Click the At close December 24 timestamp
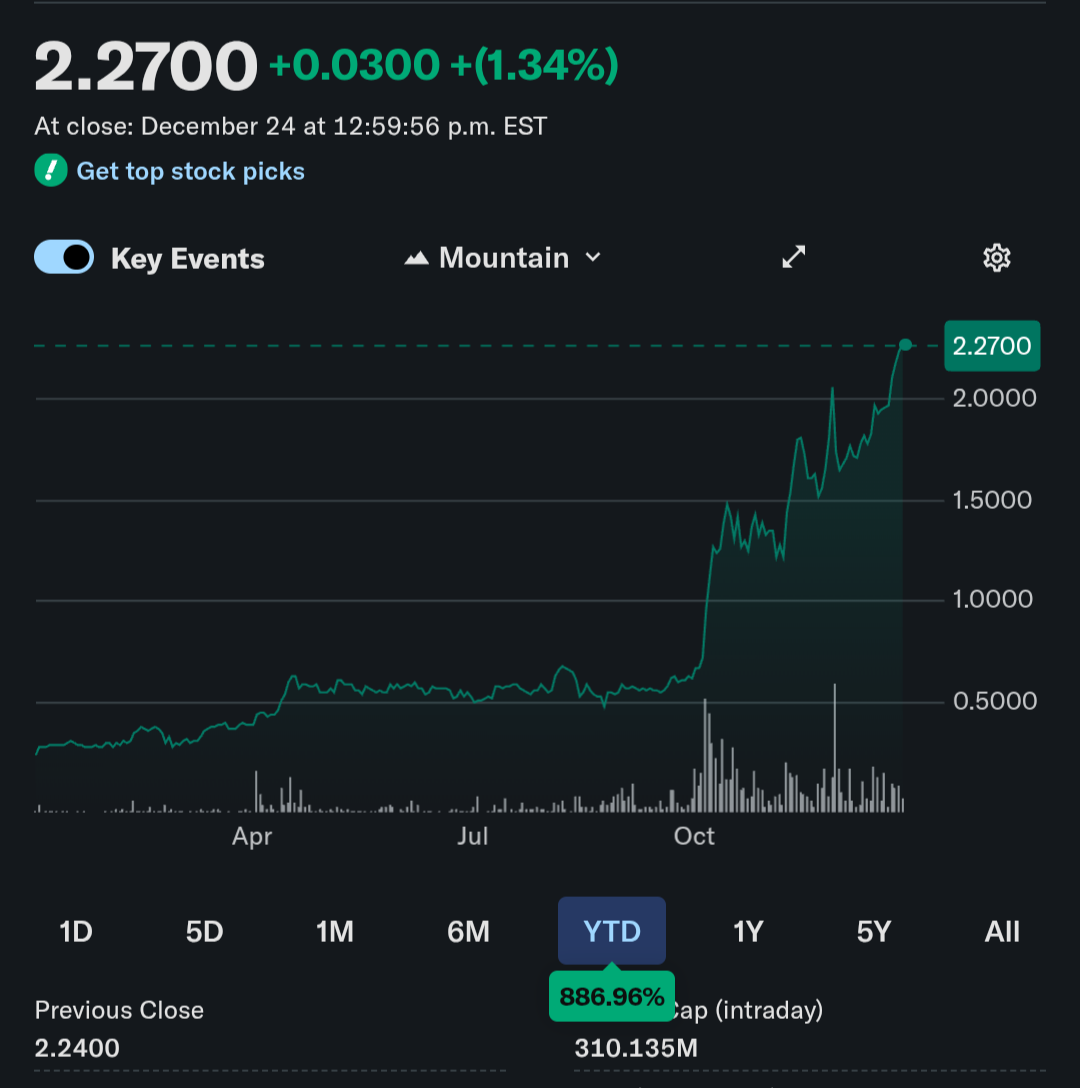This screenshot has width=1080, height=1088. 291,126
